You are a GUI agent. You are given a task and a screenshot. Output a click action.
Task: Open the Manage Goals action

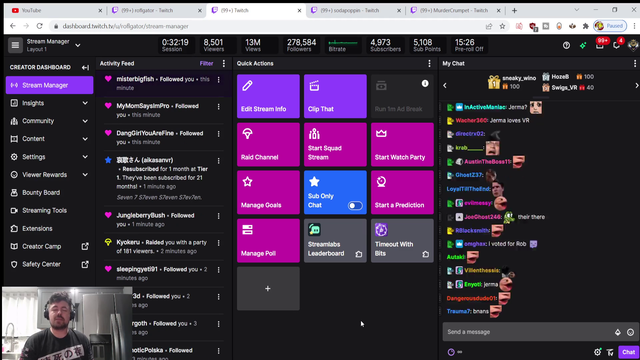coord(268,193)
